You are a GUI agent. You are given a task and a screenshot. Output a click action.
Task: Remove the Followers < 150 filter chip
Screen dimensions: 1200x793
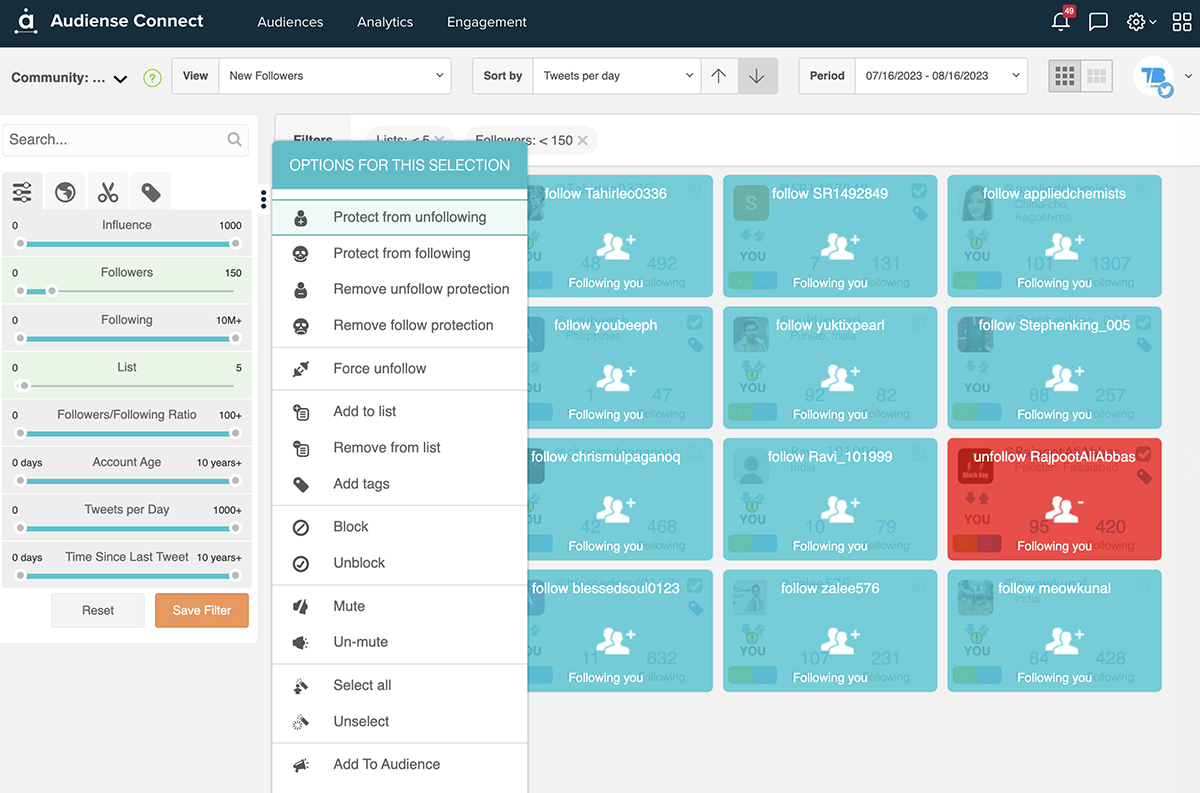pyautogui.click(x=583, y=140)
